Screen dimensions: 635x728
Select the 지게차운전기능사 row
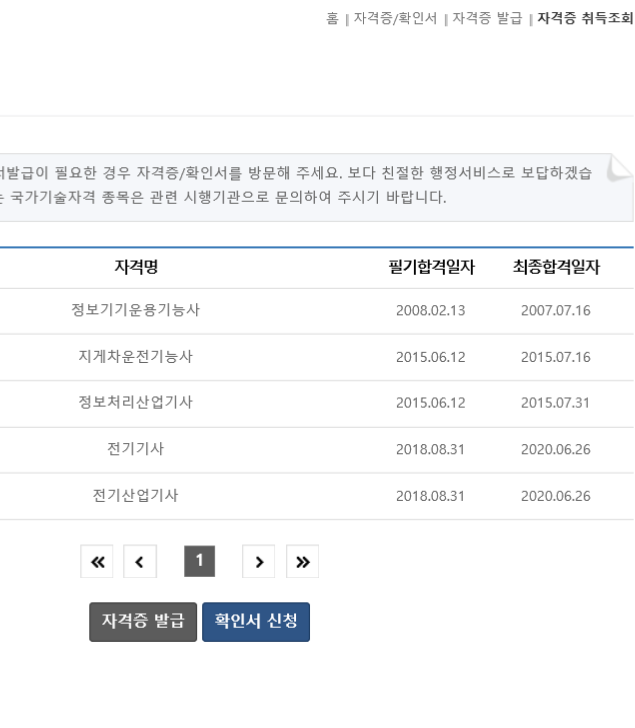click(x=317, y=357)
